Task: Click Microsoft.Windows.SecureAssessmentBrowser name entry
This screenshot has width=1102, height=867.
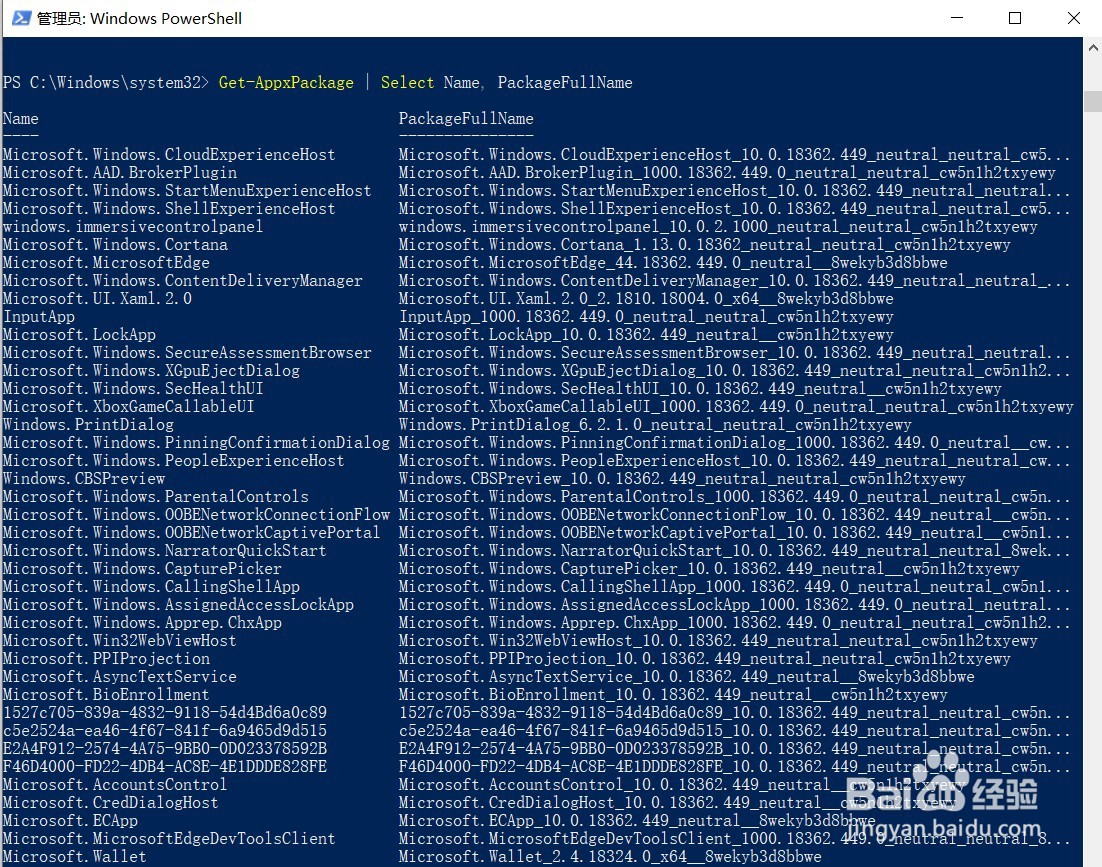Action: 187,353
